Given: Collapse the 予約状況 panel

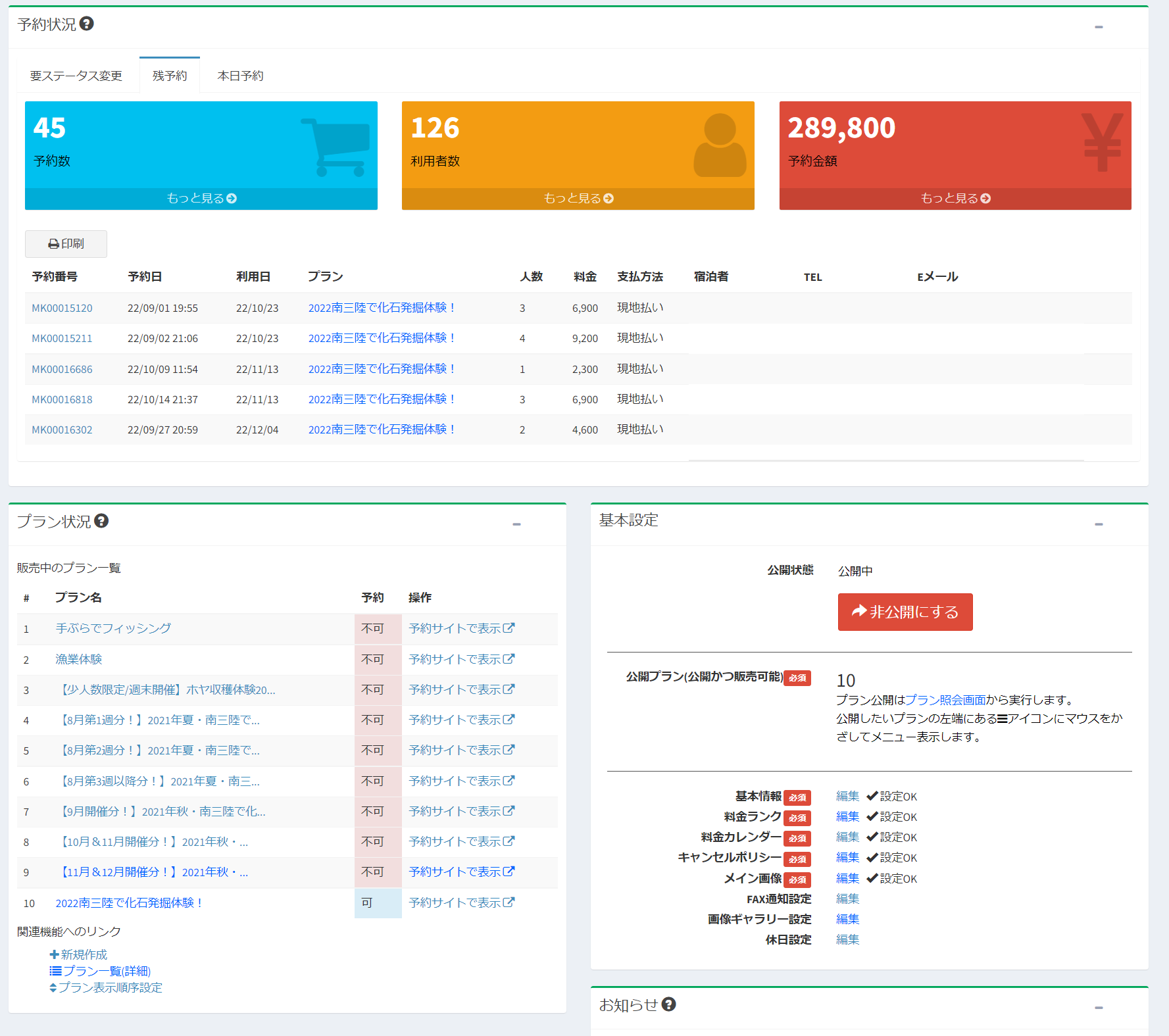Looking at the screenshot, I should click(x=1099, y=27).
